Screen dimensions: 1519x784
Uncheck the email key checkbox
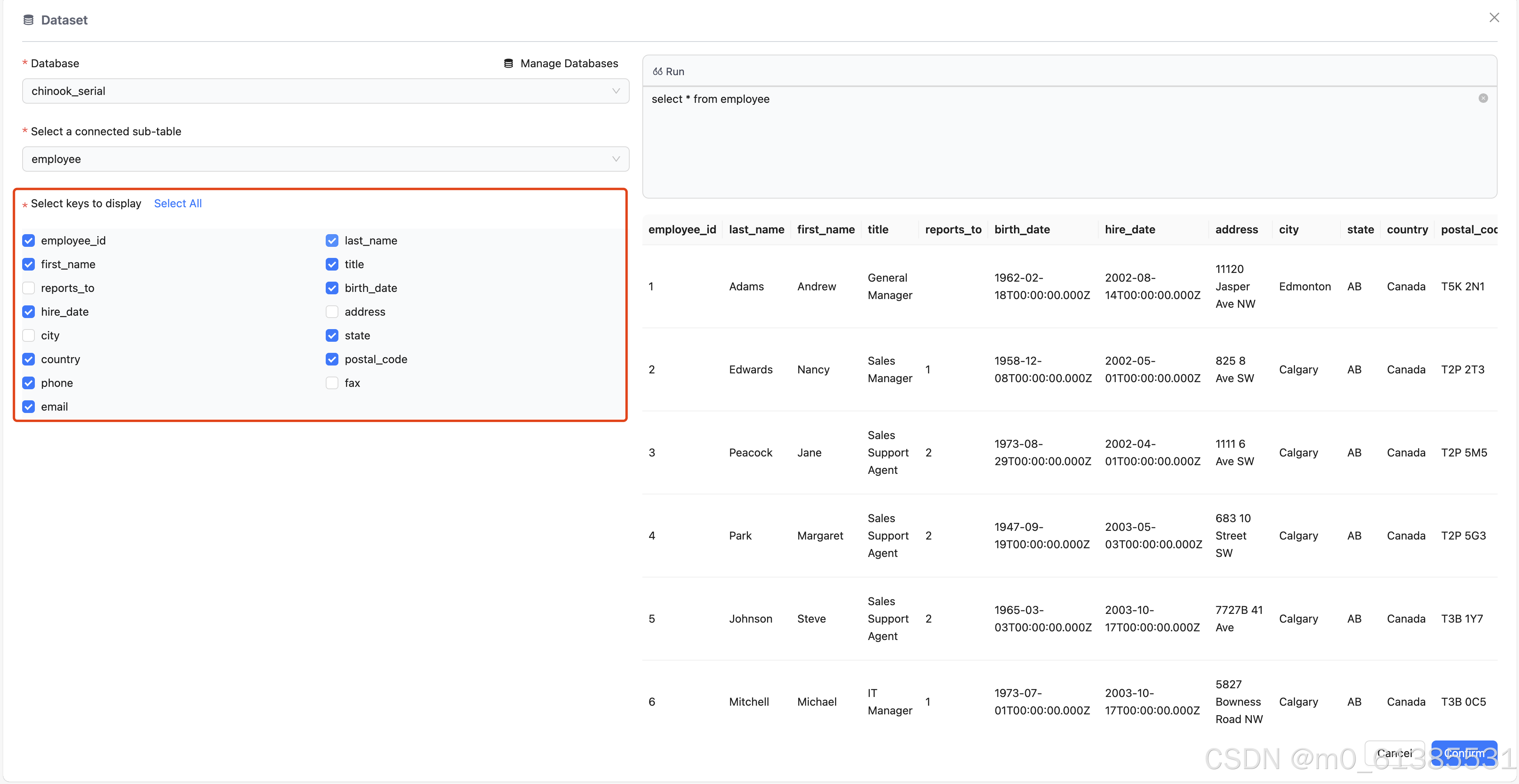coord(28,407)
